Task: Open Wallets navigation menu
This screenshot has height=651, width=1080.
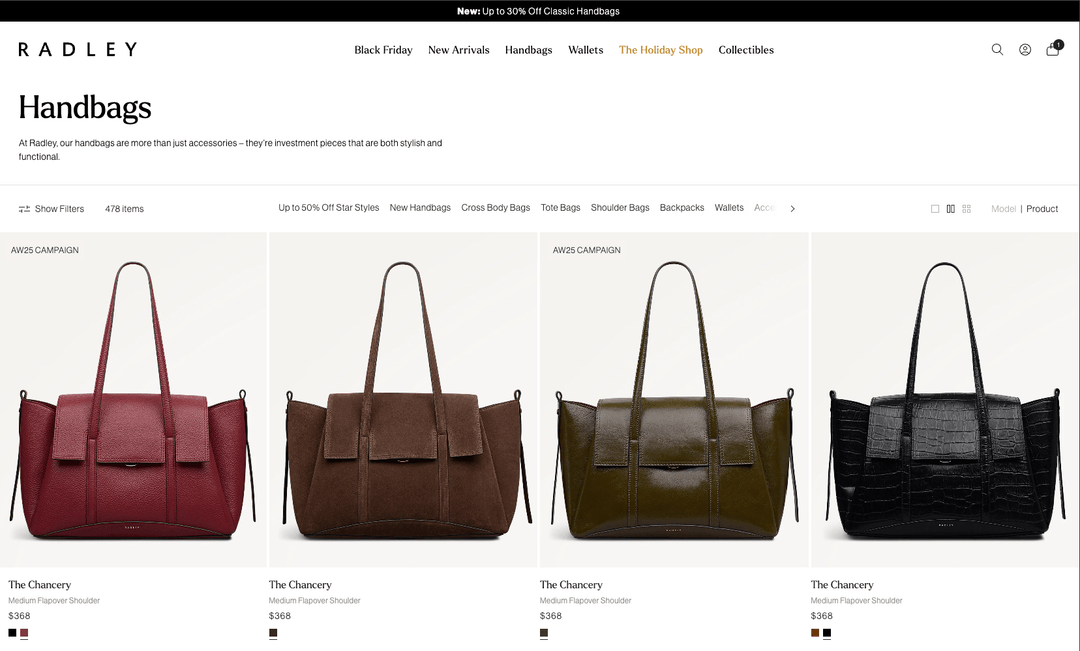Action: tap(585, 50)
